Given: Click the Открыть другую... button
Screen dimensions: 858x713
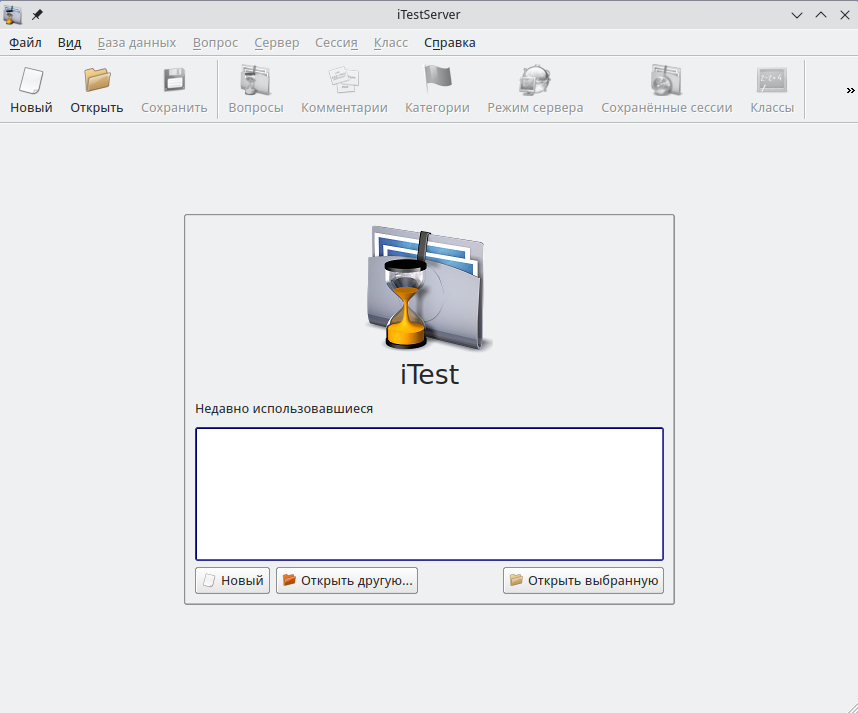Looking at the screenshot, I should [347, 580].
